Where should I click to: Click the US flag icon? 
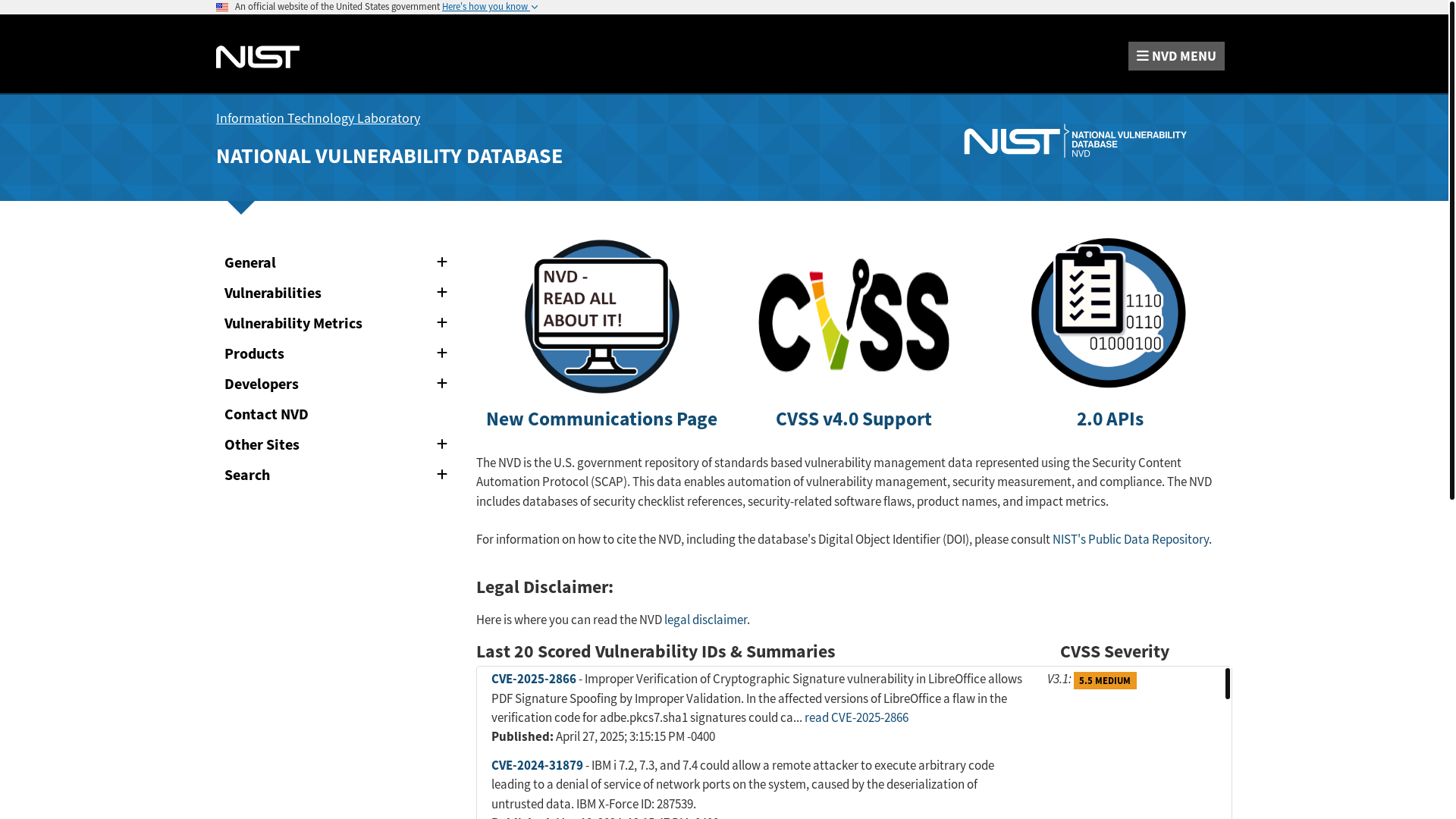click(x=222, y=7)
